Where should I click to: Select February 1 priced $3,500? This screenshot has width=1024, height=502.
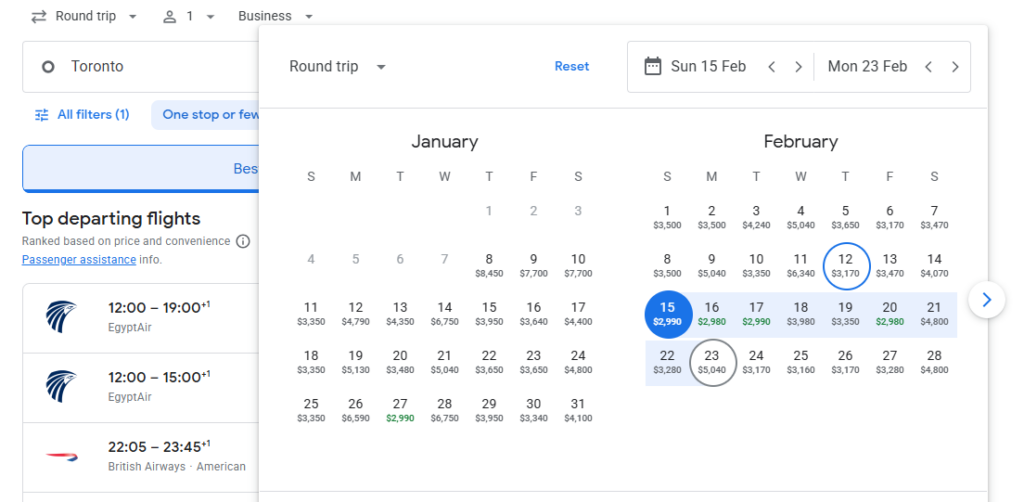point(667,217)
